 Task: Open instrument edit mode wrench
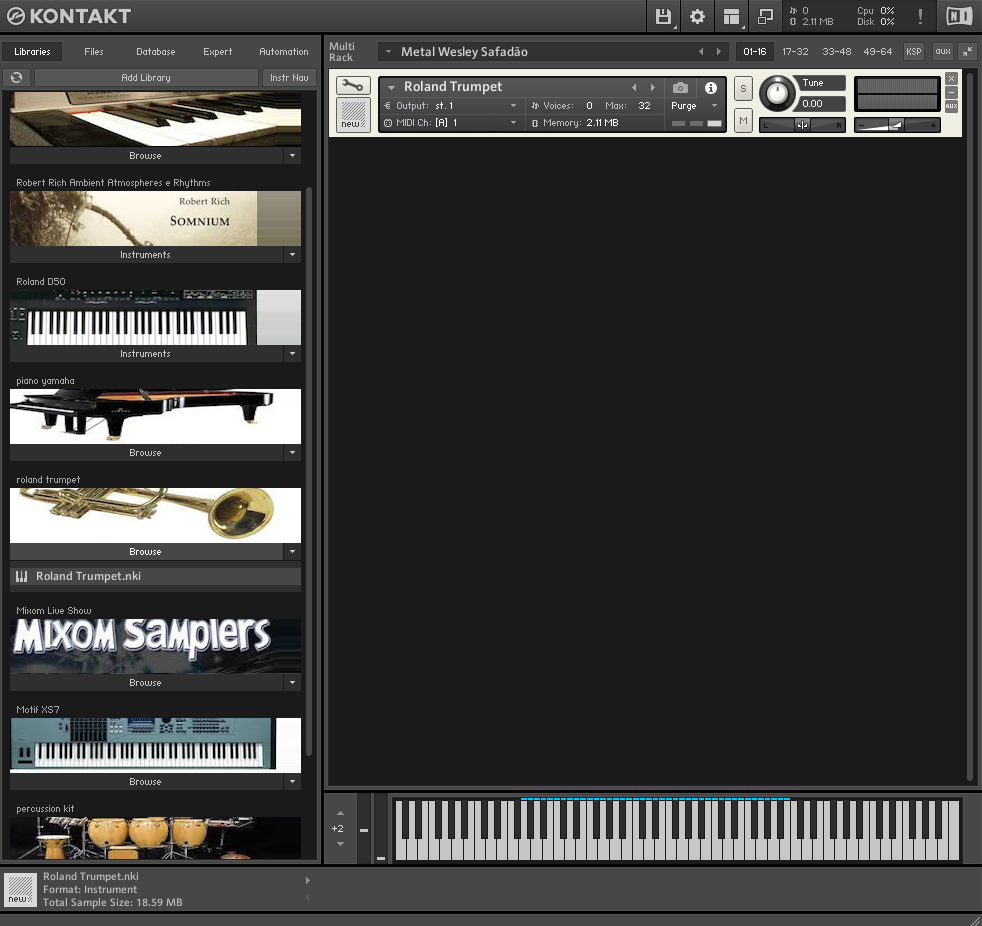coord(353,85)
